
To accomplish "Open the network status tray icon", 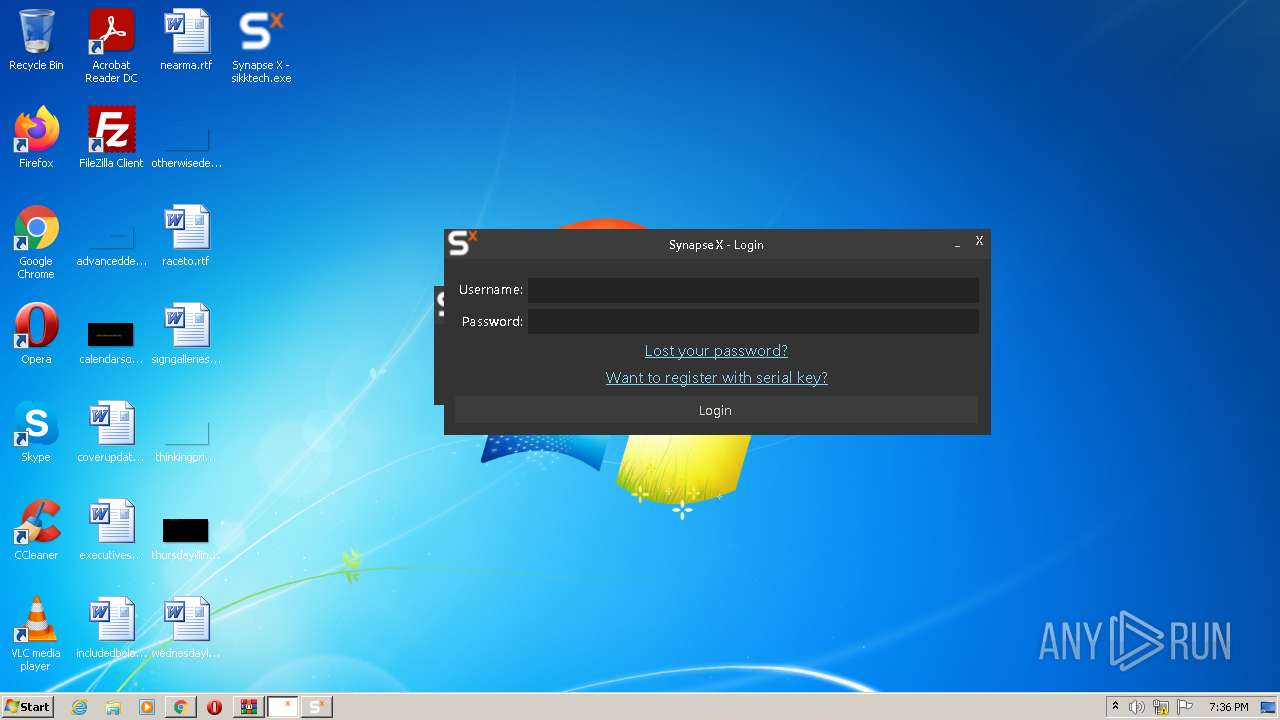I will coord(1160,707).
